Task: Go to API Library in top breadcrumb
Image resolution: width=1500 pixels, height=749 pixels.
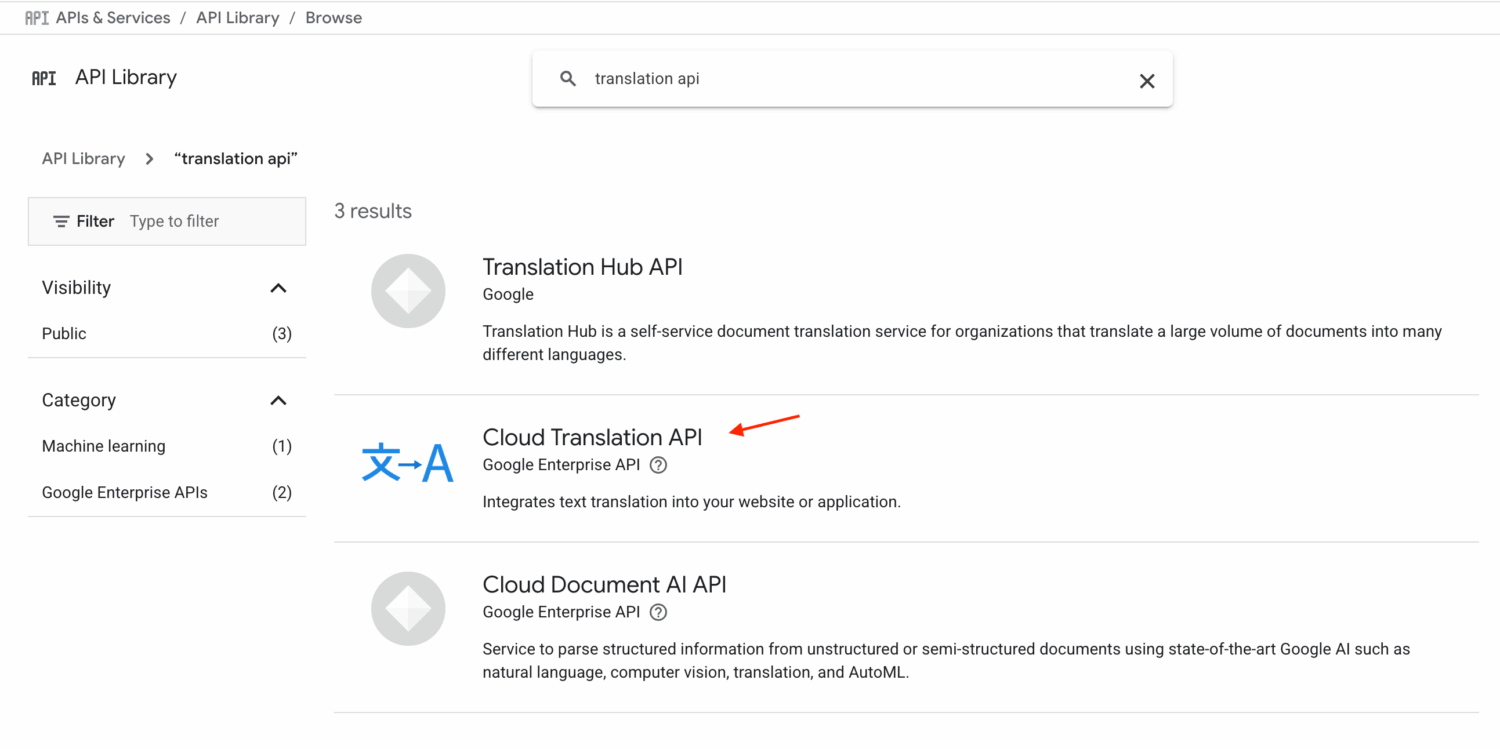Action: click(x=238, y=18)
